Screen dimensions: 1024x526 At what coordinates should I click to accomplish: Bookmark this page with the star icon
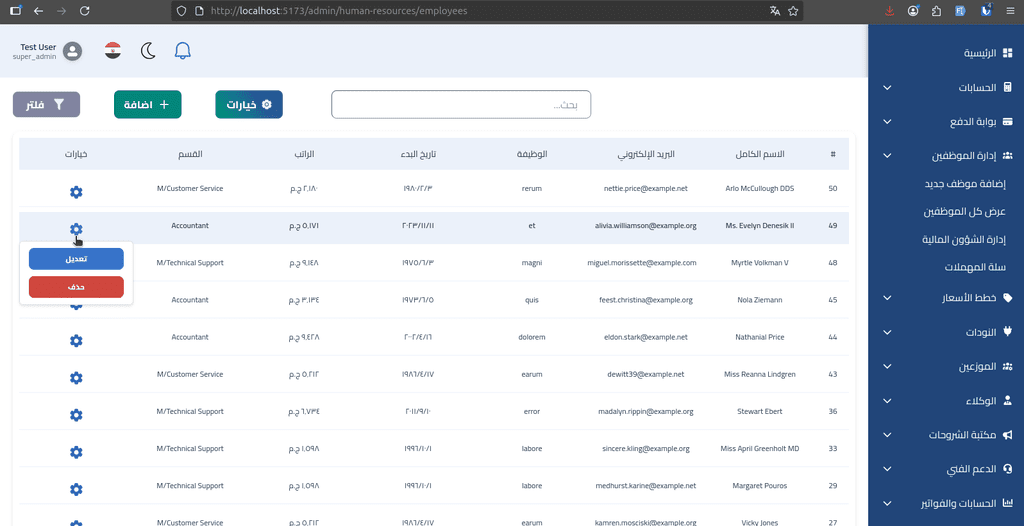point(793,11)
